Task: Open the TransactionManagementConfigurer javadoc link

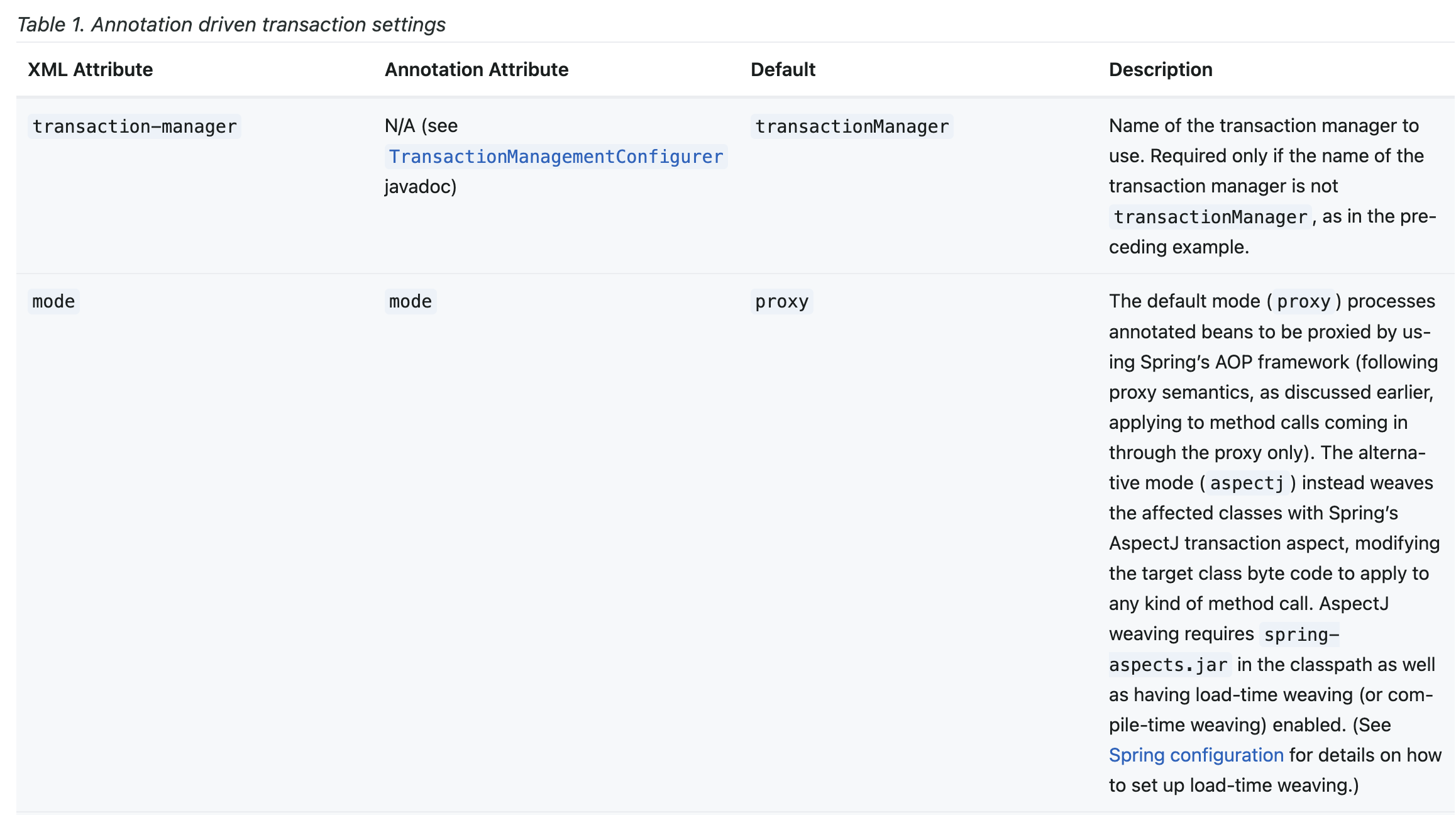Action: click(556, 157)
